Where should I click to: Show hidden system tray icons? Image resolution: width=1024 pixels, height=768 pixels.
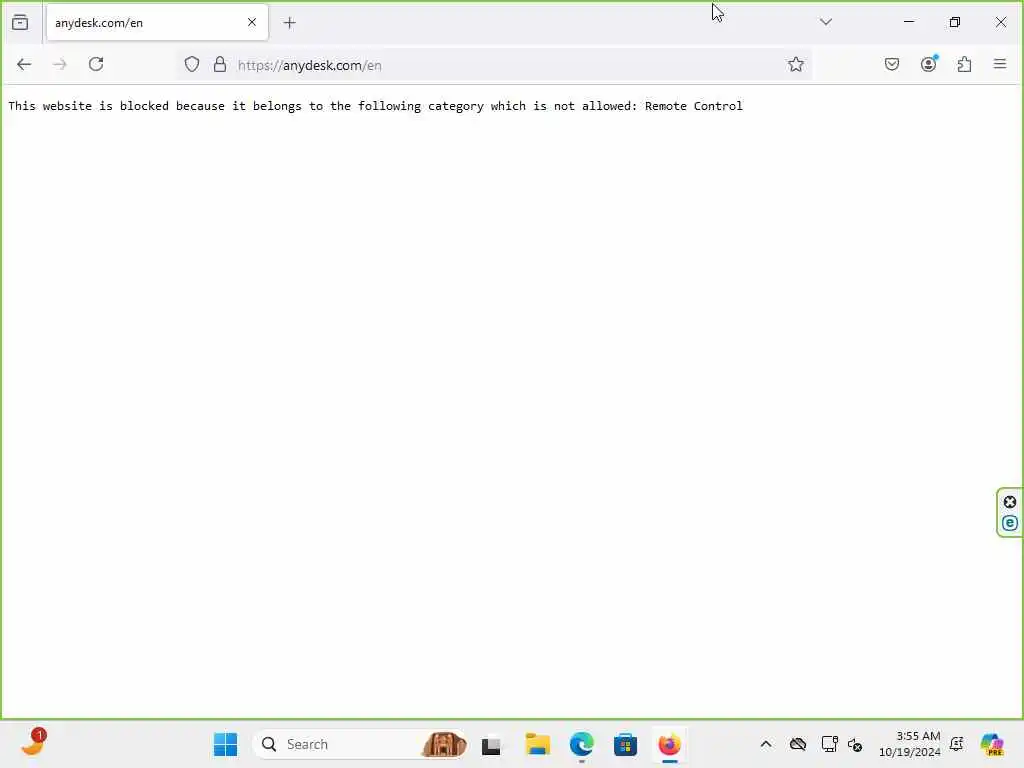coord(766,744)
